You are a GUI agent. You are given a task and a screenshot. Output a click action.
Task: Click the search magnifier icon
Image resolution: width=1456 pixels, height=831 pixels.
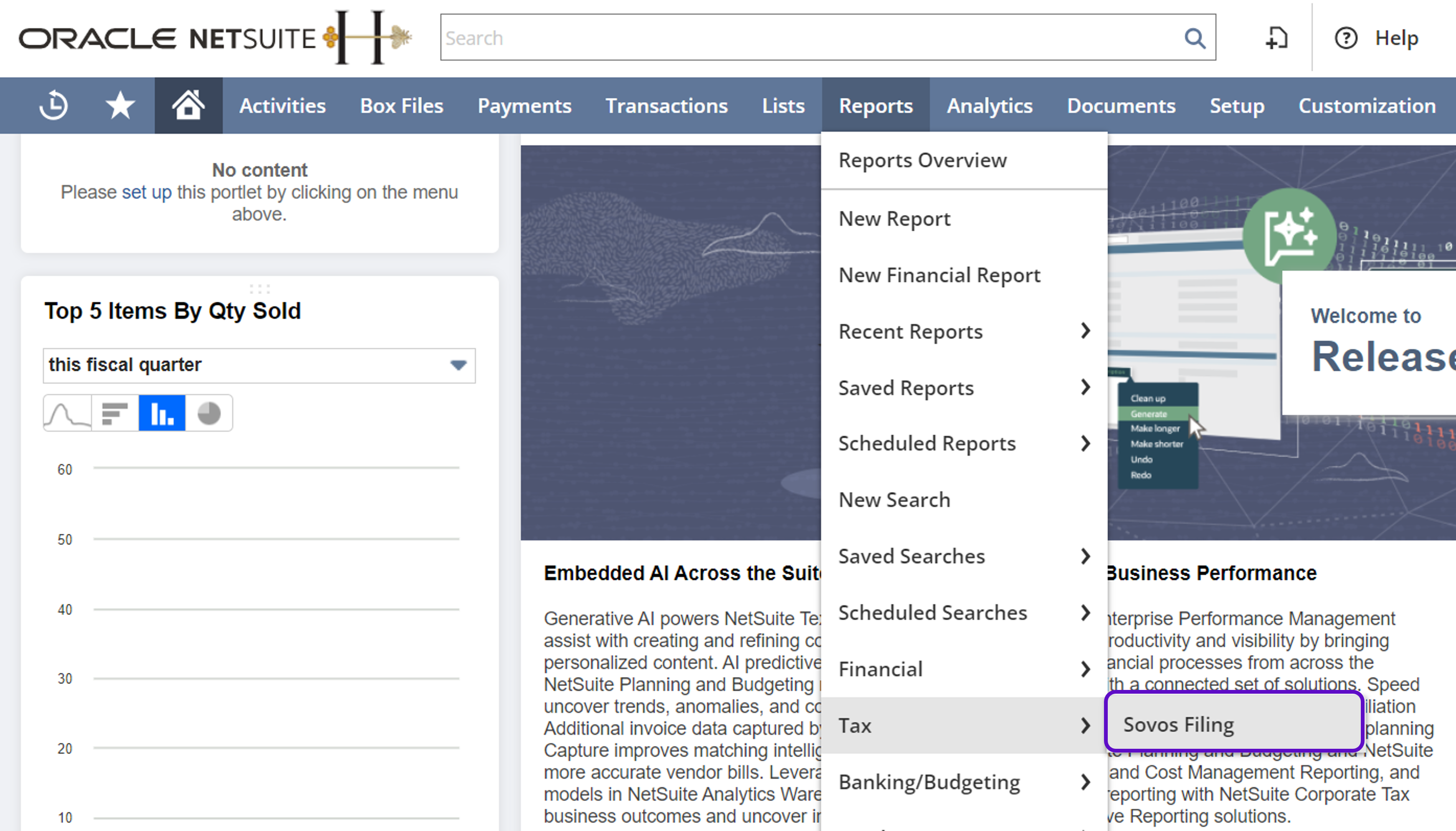(x=1195, y=38)
